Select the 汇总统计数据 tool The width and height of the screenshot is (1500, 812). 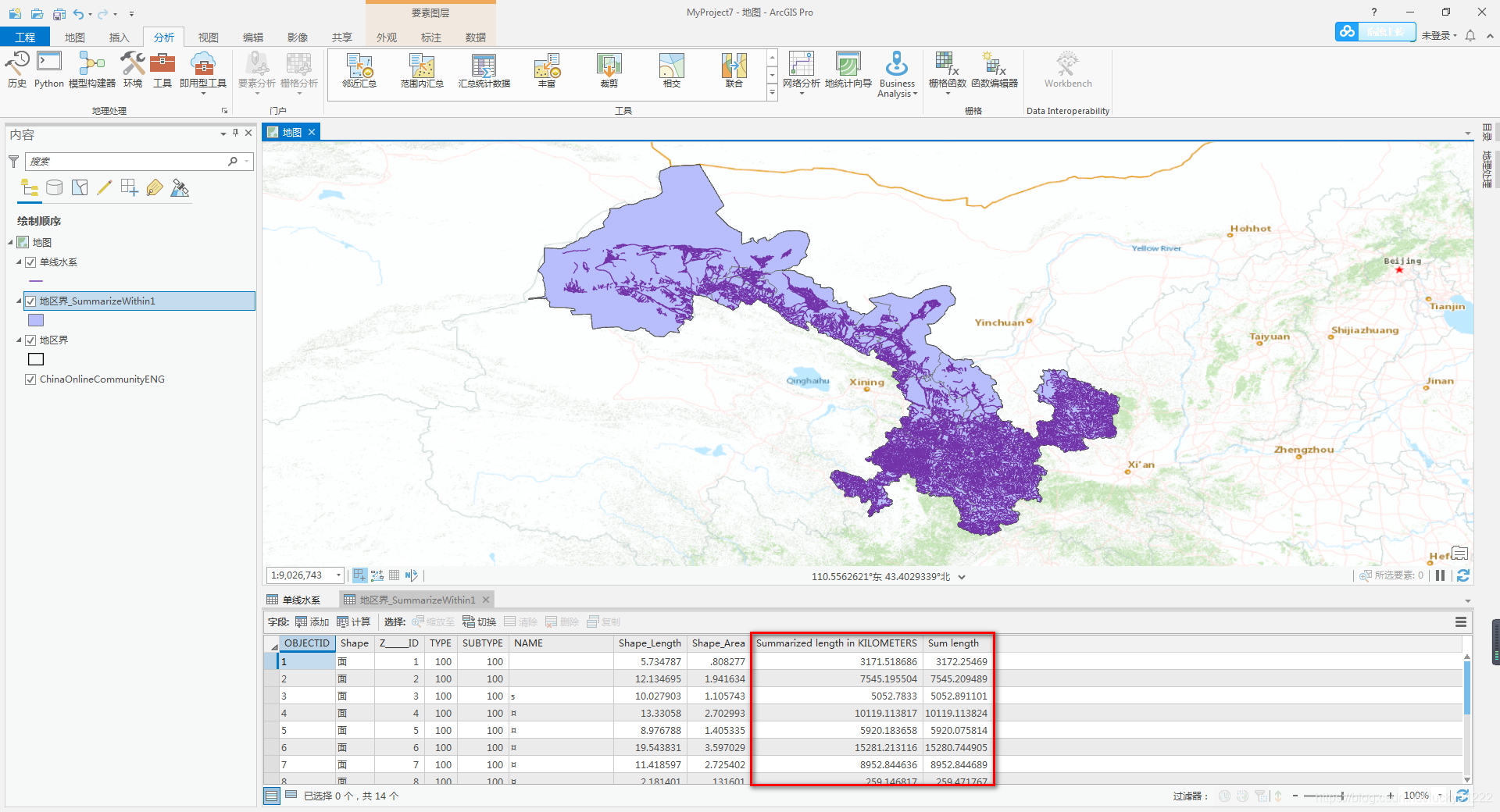tap(484, 70)
